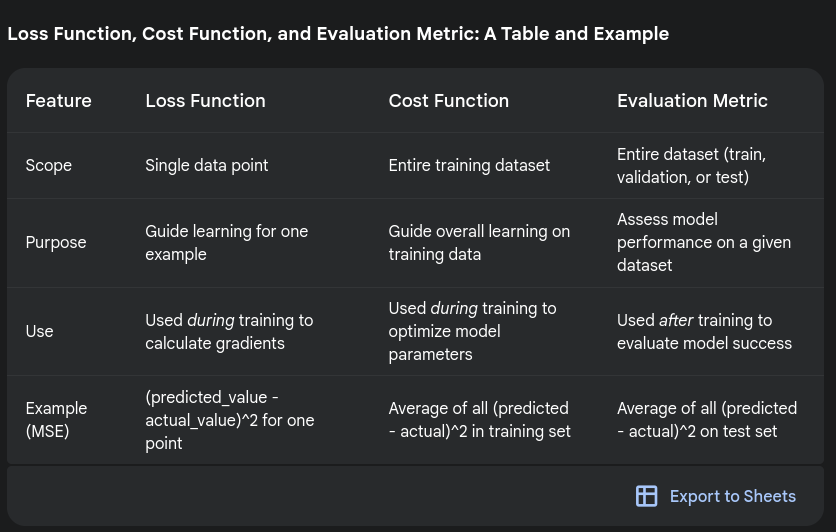Click the "Average of all" test set cell
This screenshot has width=836, height=532.
pyautogui.click(x=706, y=420)
